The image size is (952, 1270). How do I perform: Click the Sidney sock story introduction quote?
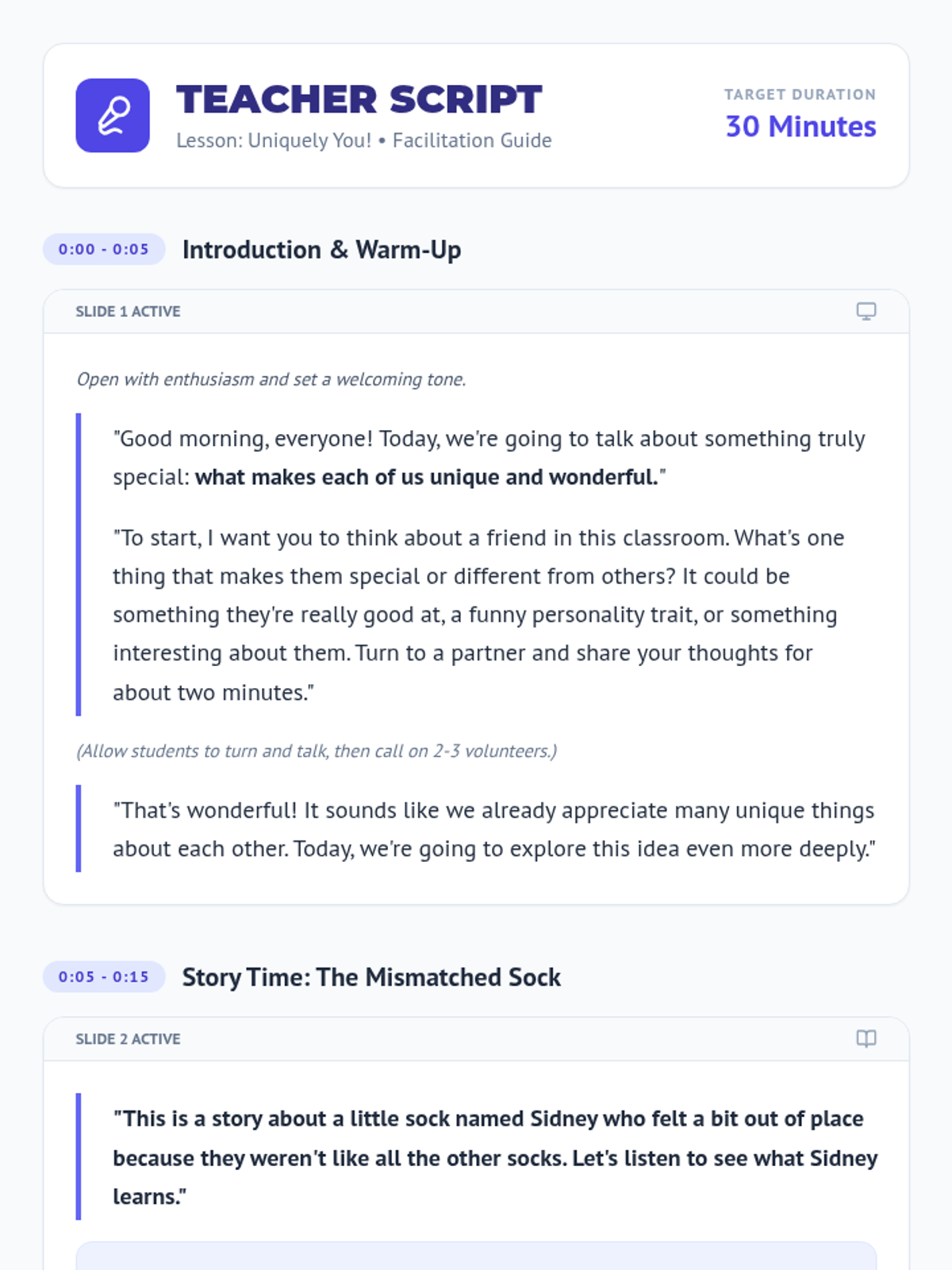493,1157
